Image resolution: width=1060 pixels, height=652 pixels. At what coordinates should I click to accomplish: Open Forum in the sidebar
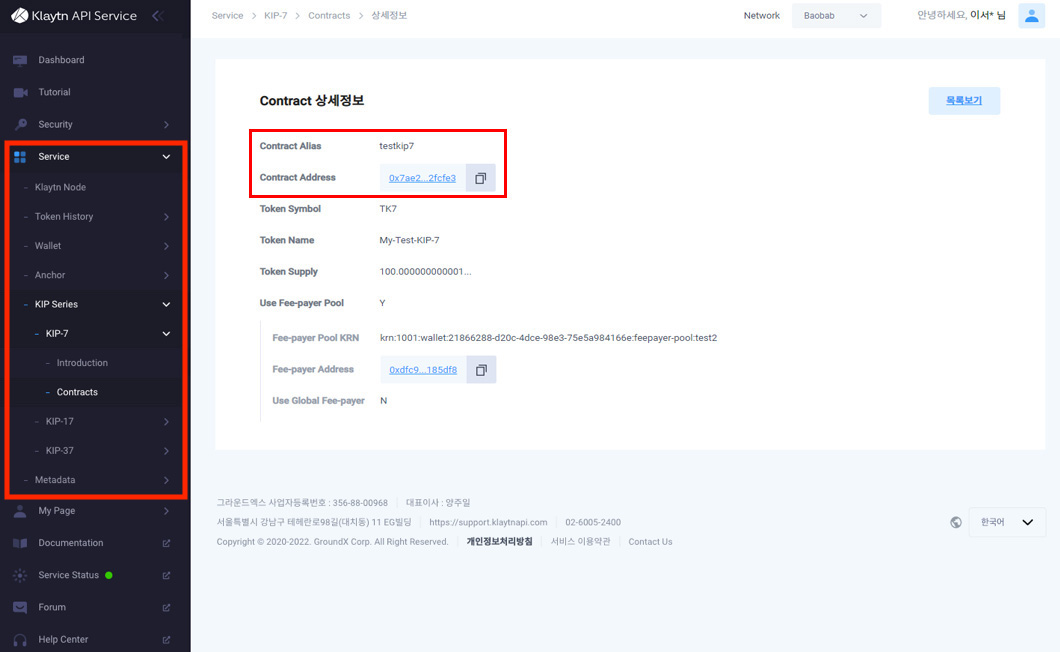coord(52,607)
